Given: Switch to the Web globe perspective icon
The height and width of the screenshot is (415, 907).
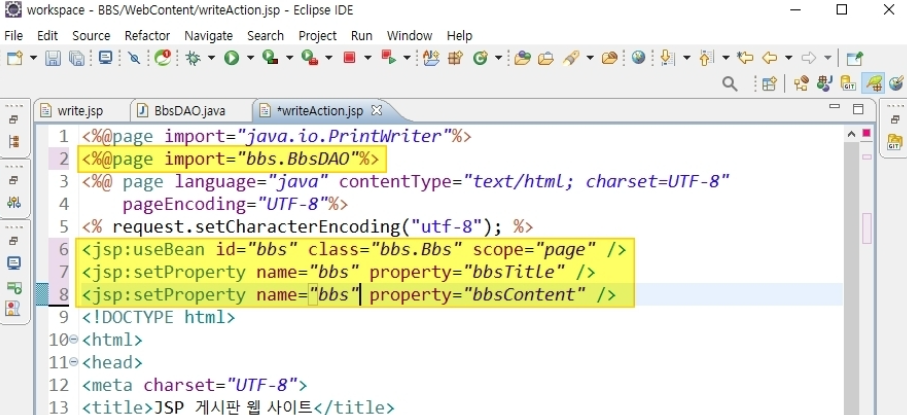Looking at the screenshot, I should click(x=896, y=84).
